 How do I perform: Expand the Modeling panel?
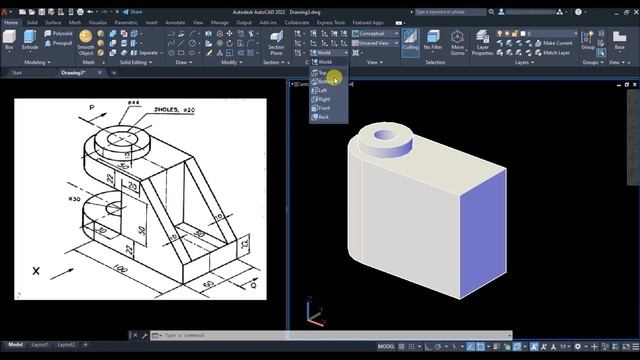tap(37, 62)
